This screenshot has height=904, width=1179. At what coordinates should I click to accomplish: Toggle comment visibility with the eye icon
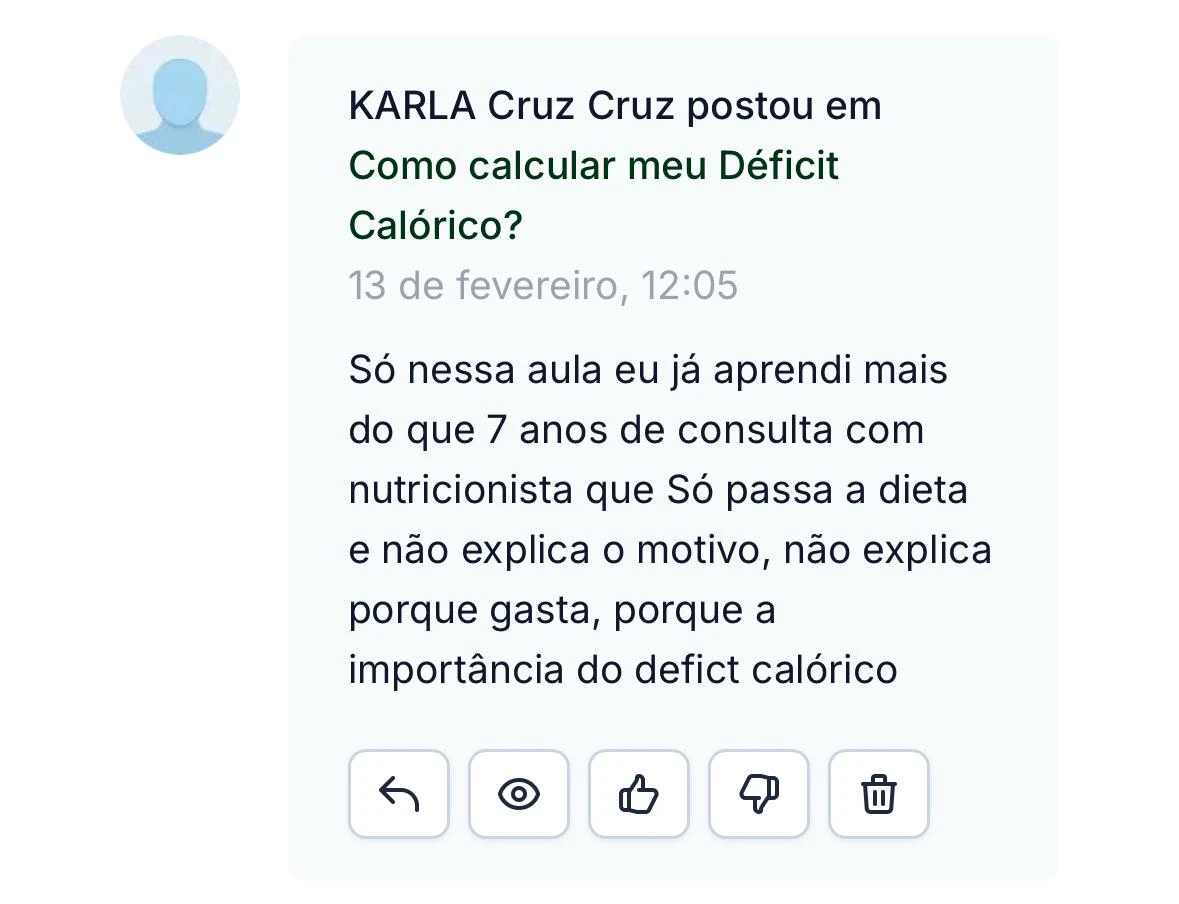pos(518,794)
